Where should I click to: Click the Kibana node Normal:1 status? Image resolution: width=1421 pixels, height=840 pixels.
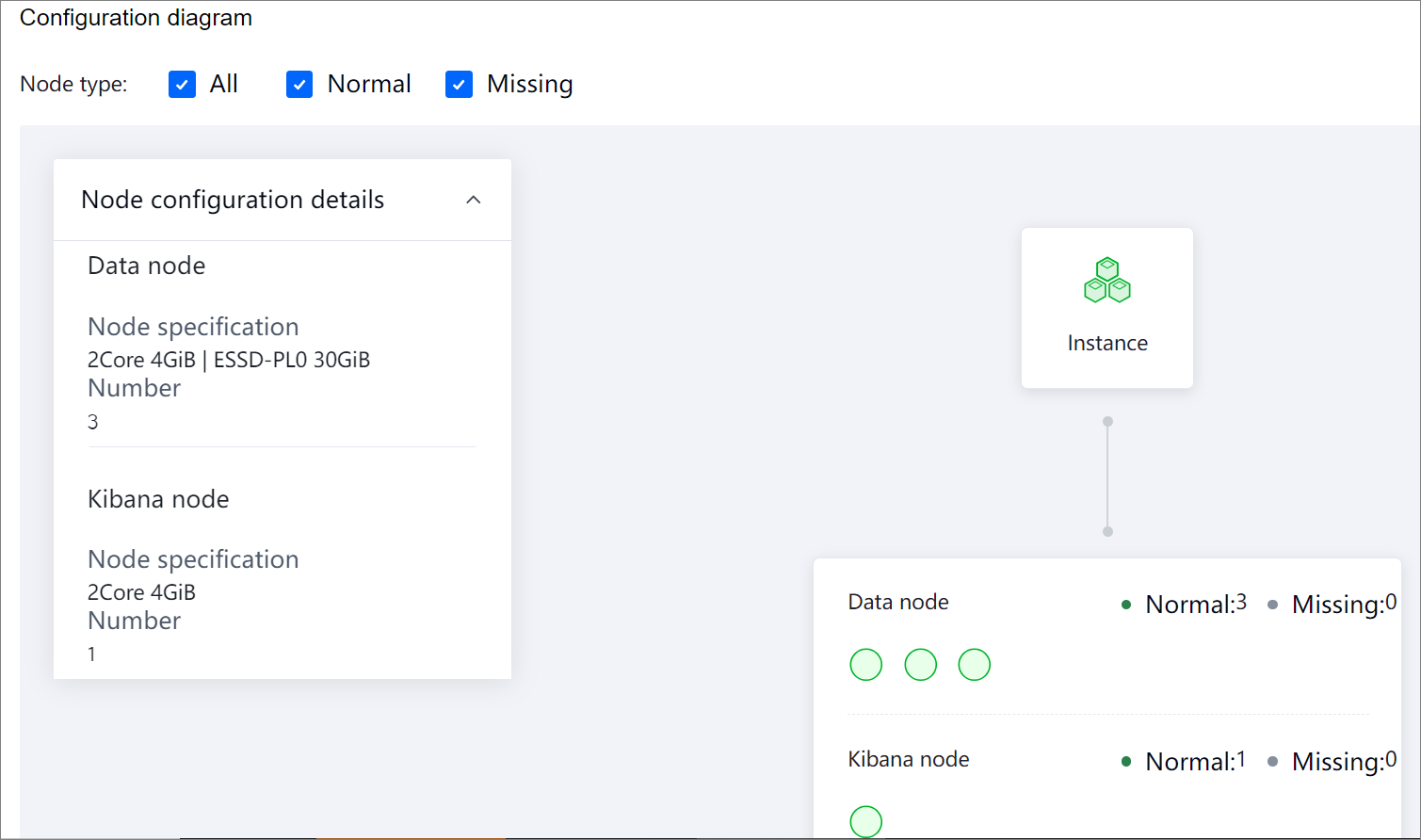(1185, 762)
